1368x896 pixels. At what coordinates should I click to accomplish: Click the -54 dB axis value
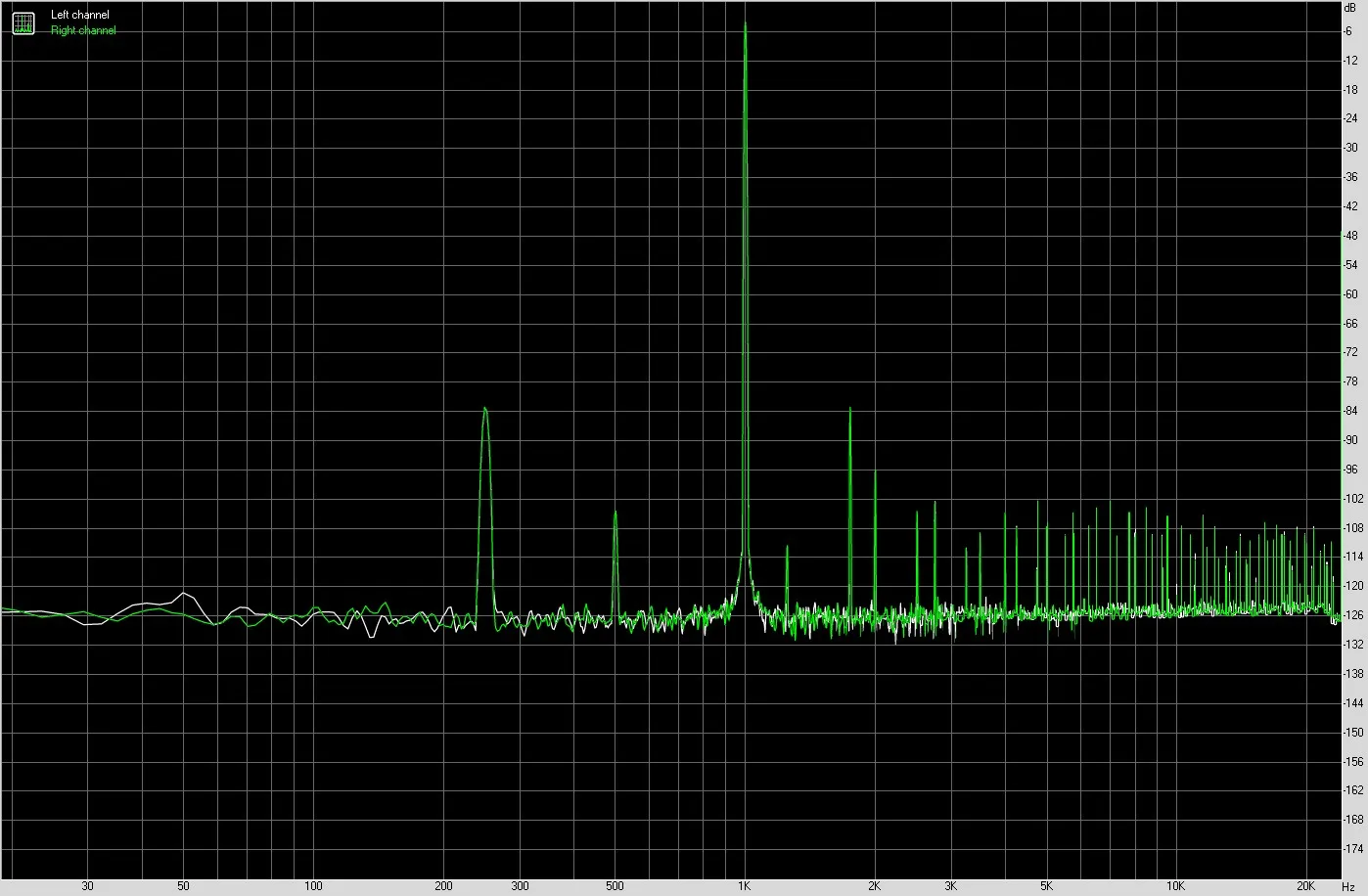tap(1351, 265)
